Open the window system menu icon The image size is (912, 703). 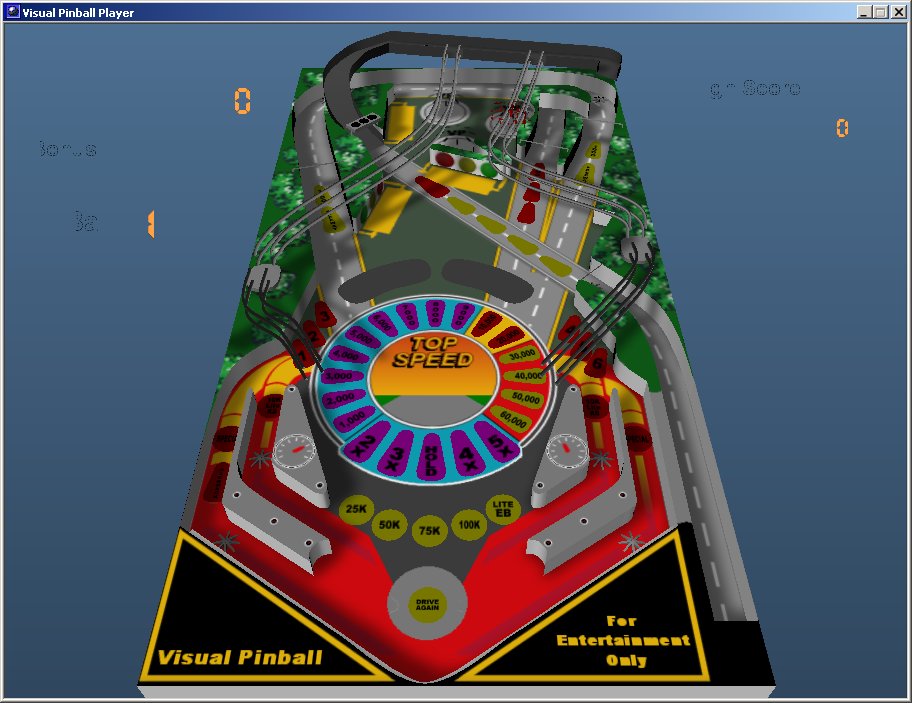coord(12,12)
